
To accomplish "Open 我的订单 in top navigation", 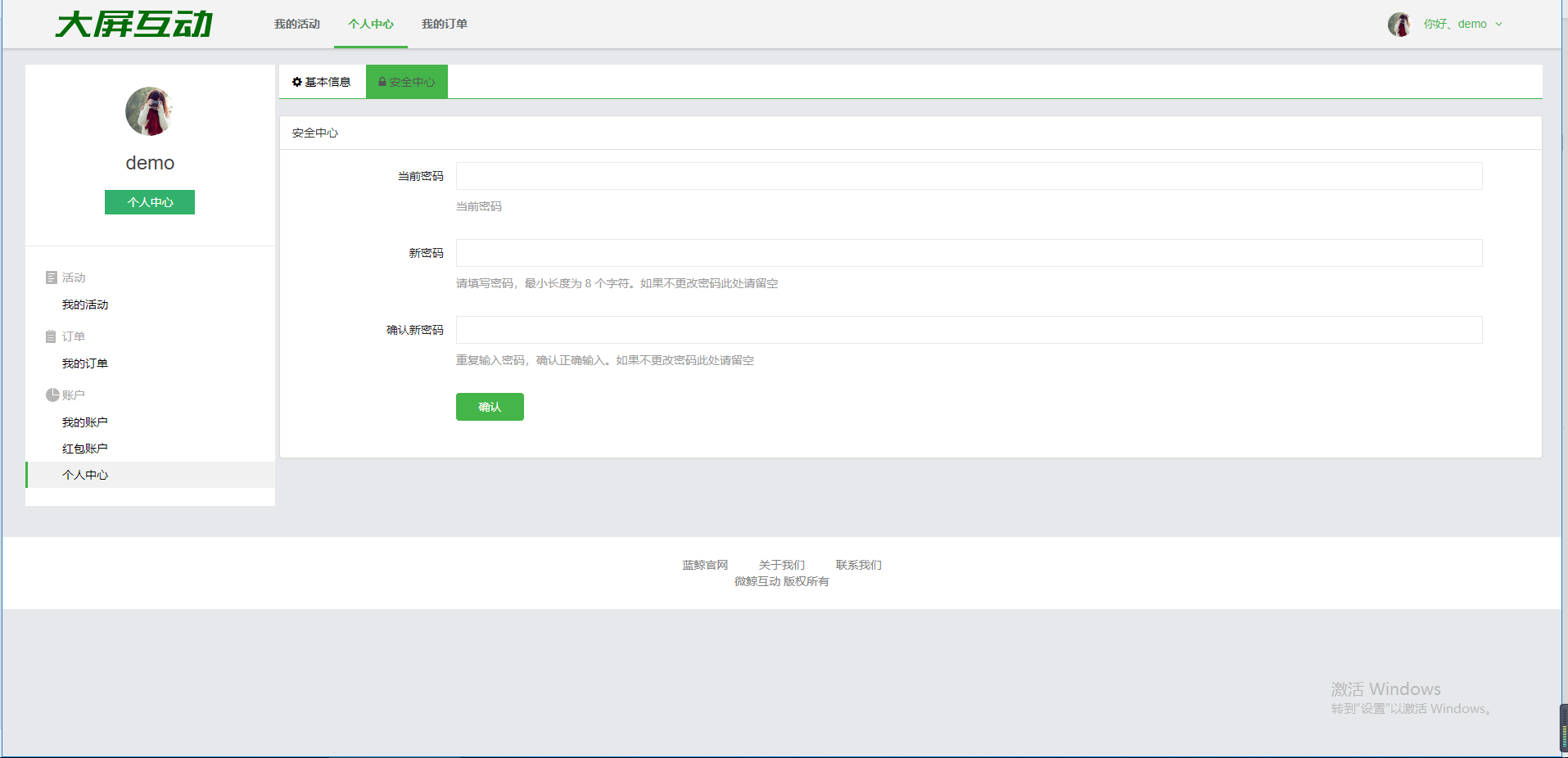I will click(x=445, y=25).
